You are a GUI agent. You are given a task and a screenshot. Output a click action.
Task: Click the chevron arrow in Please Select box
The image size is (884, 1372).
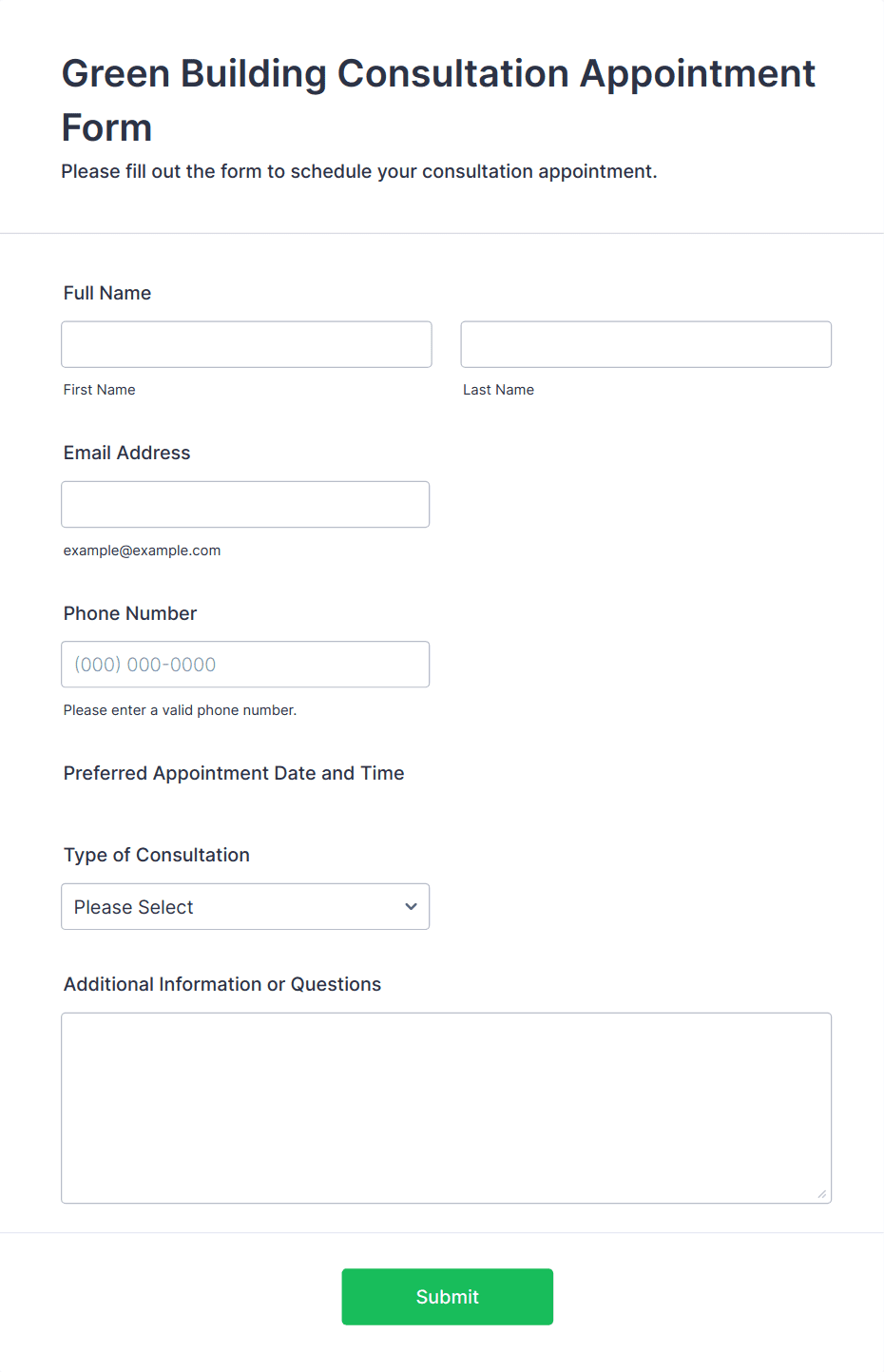tap(411, 907)
